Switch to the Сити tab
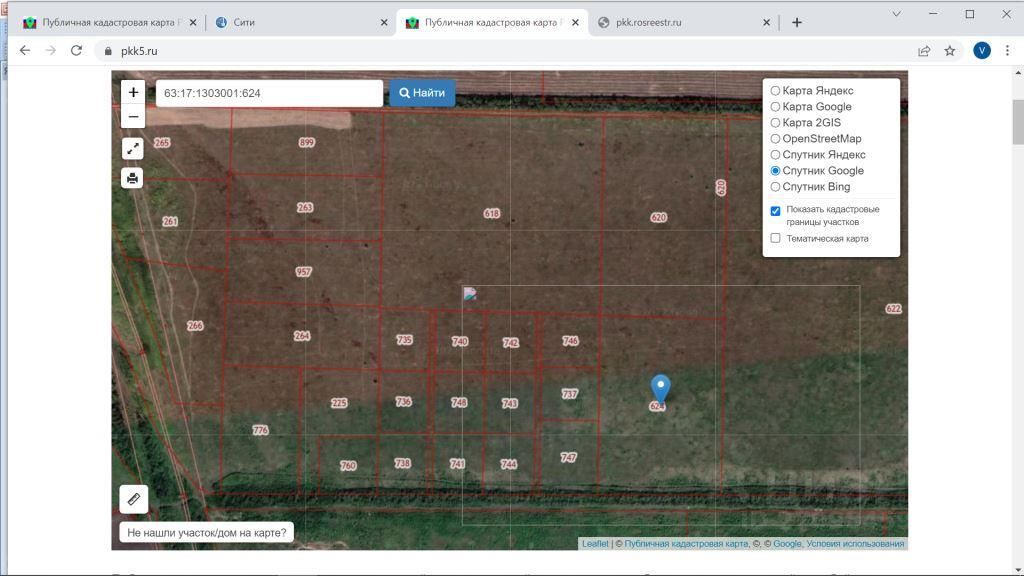The width and height of the screenshot is (1024, 576). [x=300, y=22]
